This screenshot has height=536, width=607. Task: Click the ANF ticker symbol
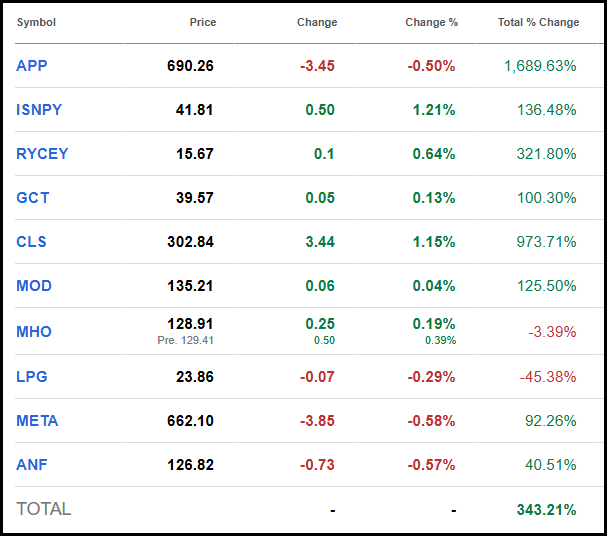[x=32, y=465]
